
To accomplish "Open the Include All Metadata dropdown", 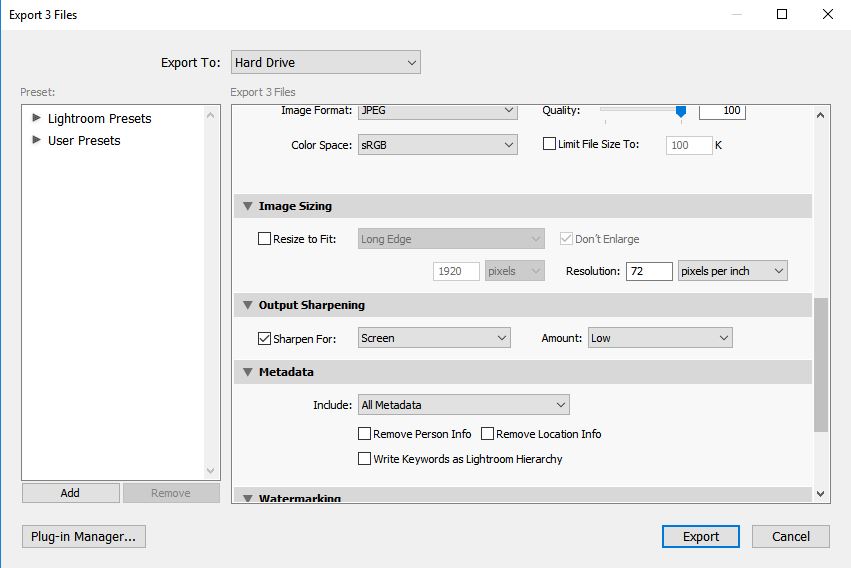I will 463,405.
